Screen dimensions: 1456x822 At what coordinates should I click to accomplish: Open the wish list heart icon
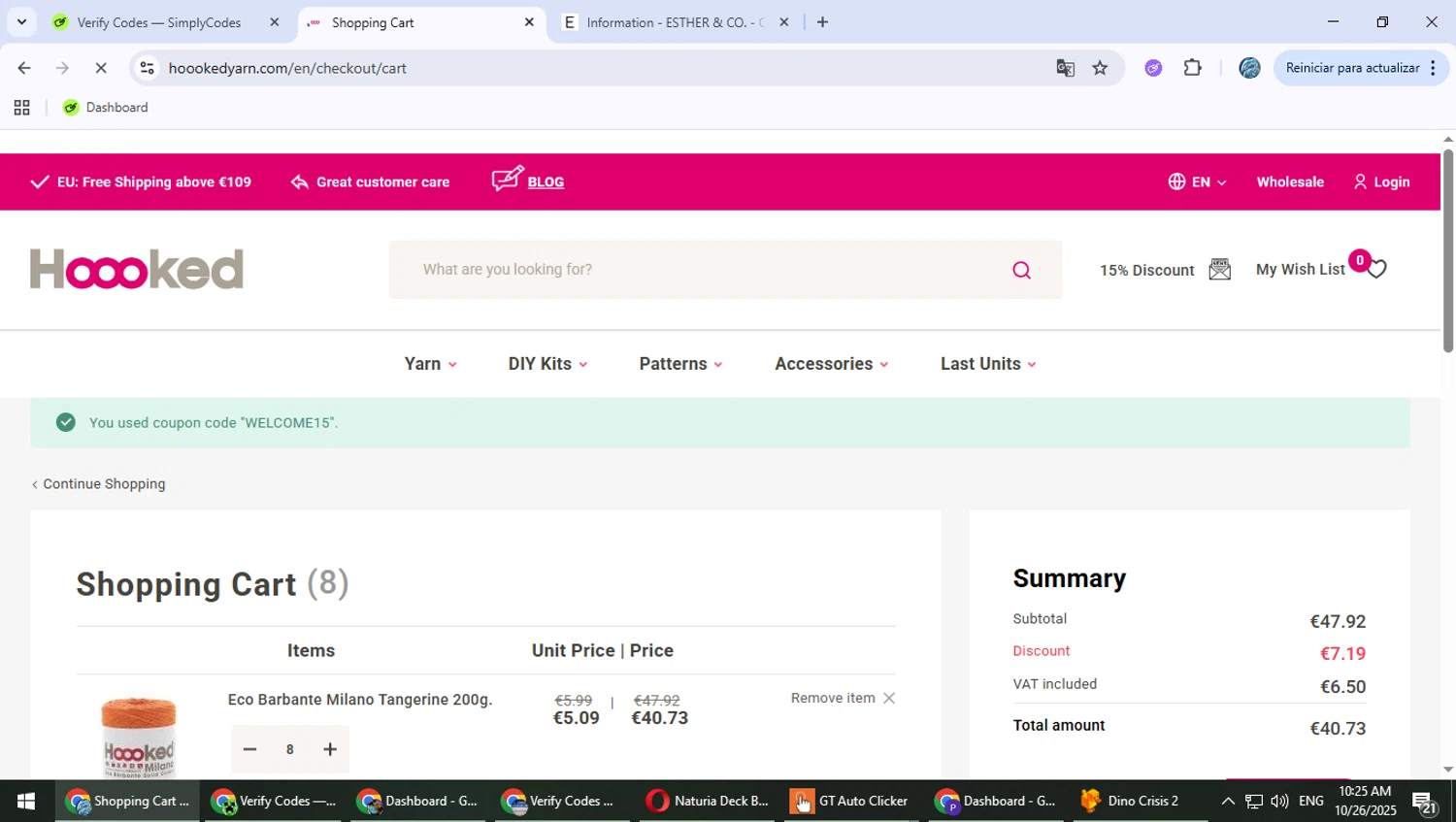[1376, 269]
